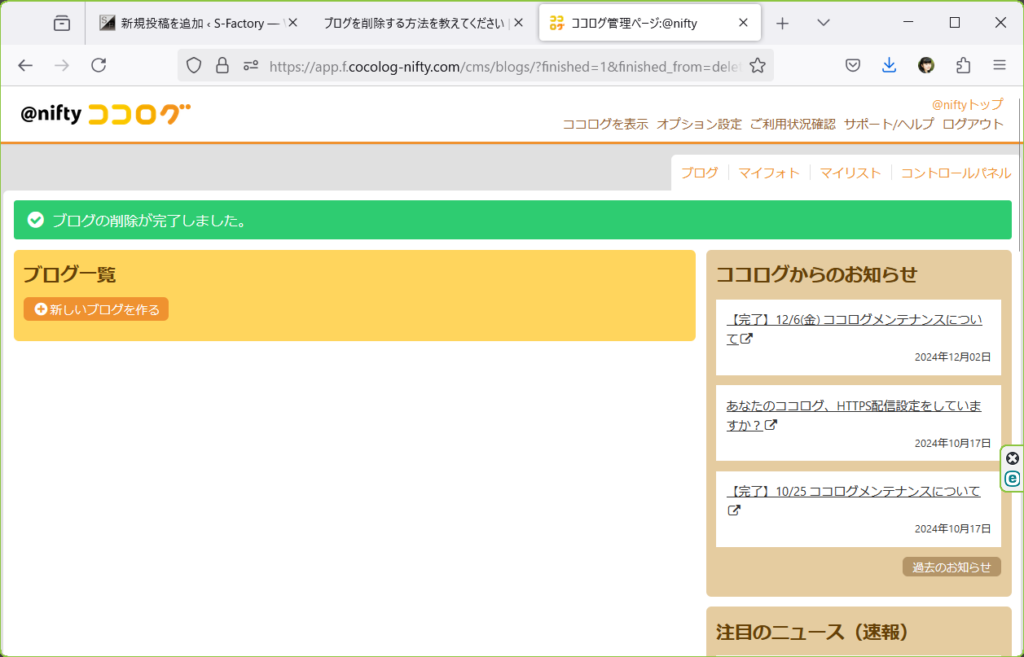Click external link icon after 12/6 notice
1024x657 pixels.
pyautogui.click(x=746, y=338)
